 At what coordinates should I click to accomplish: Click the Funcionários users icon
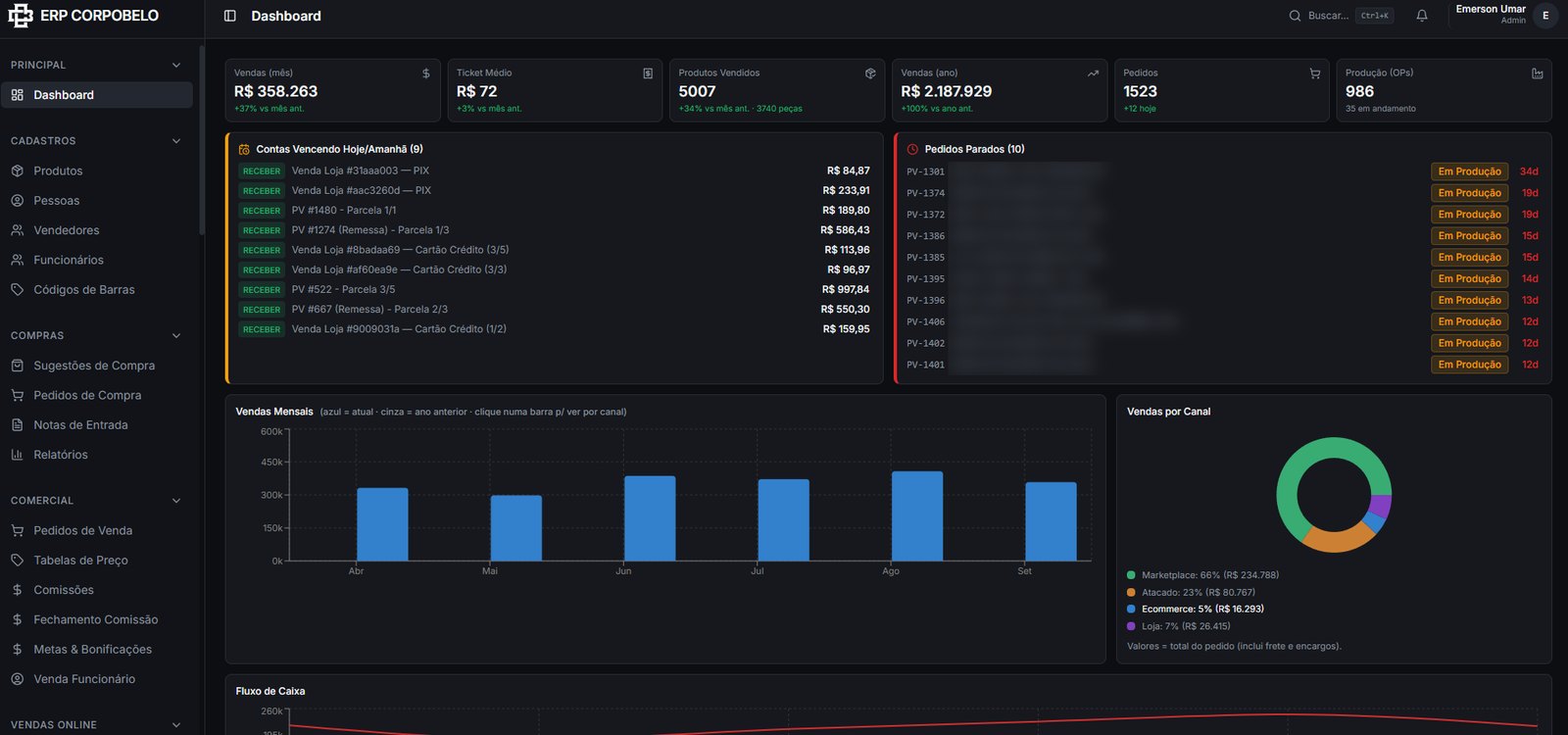18,260
